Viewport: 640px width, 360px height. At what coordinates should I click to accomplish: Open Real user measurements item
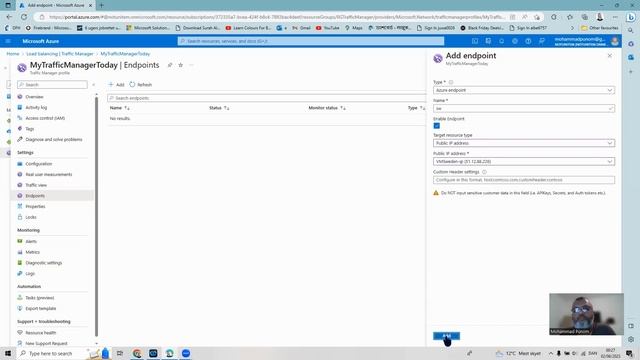[x=49, y=174]
